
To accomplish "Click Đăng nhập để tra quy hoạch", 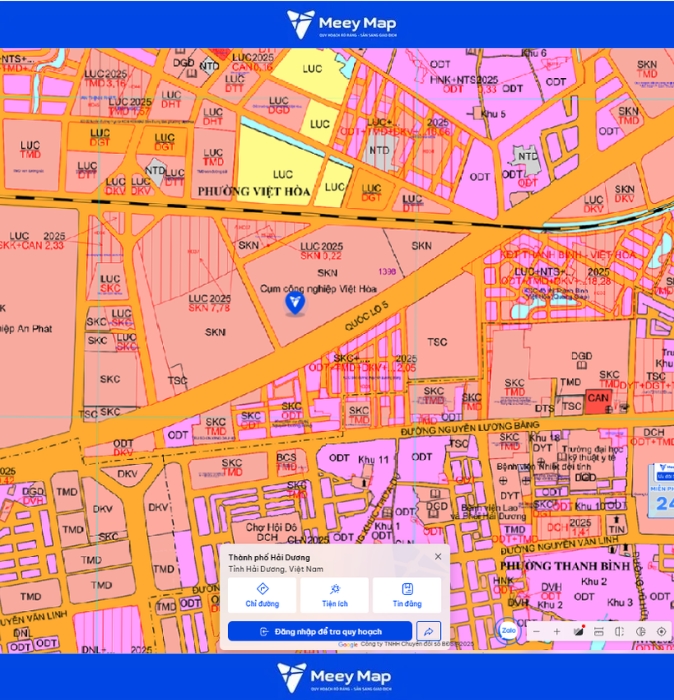I will (320, 631).
